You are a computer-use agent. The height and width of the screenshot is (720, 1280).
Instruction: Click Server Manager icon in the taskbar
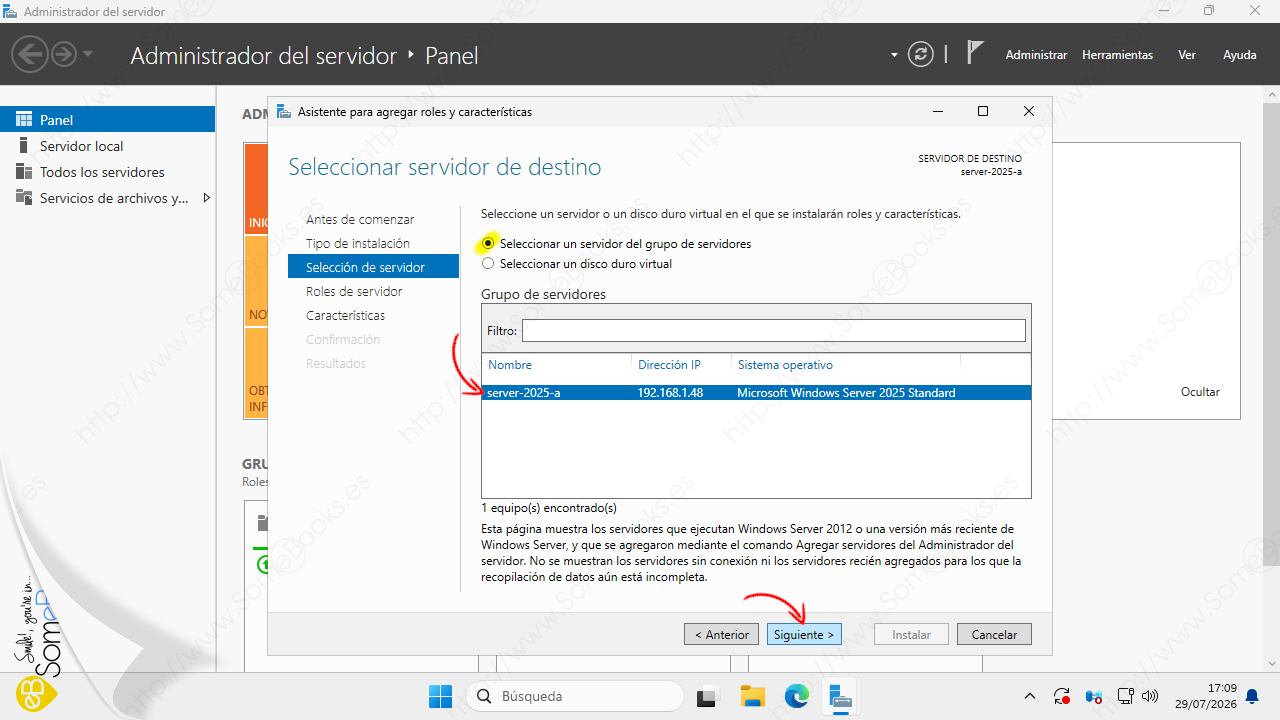pos(841,696)
